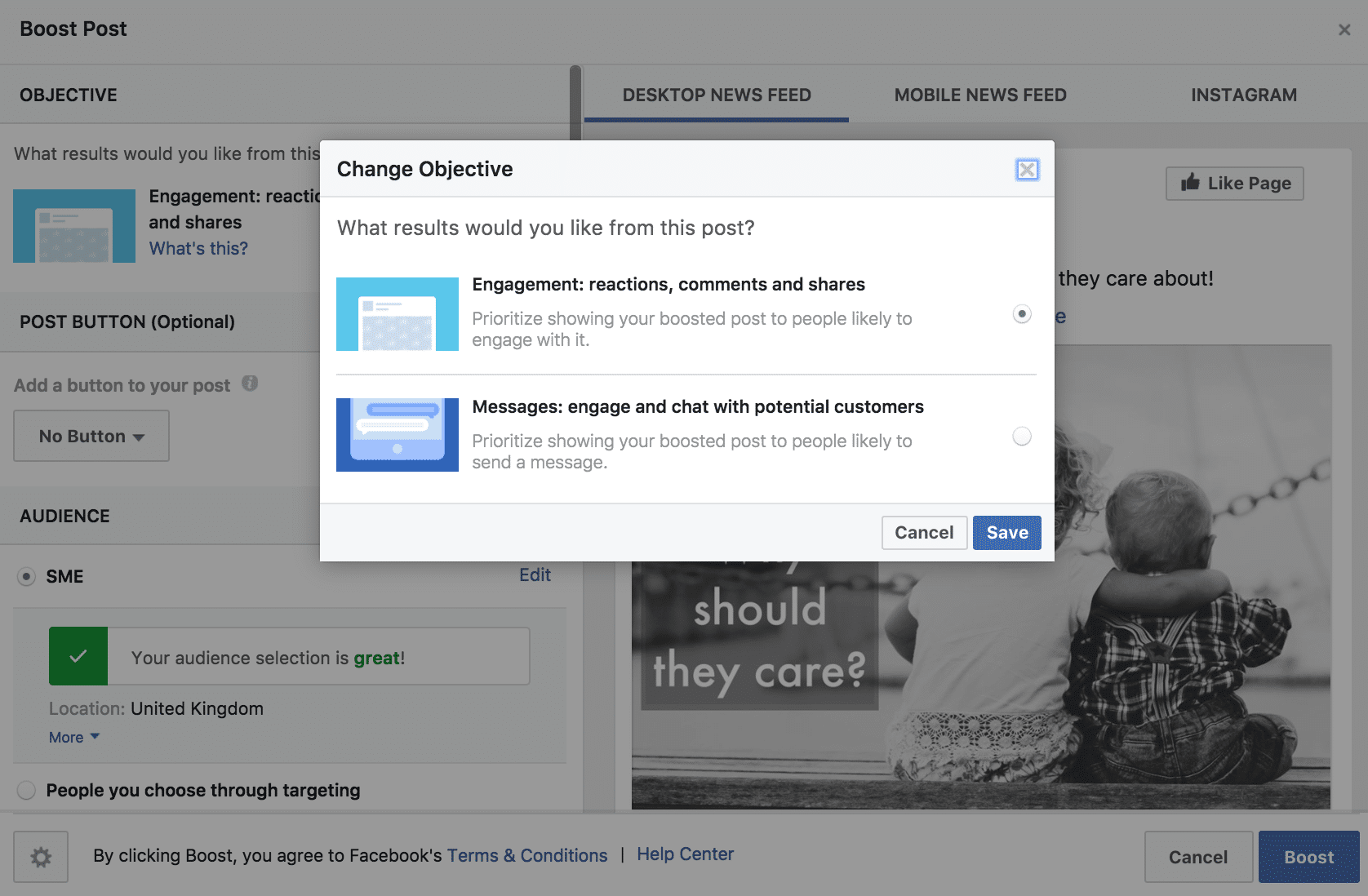Click the green checkmark audience icon

click(78, 656)
